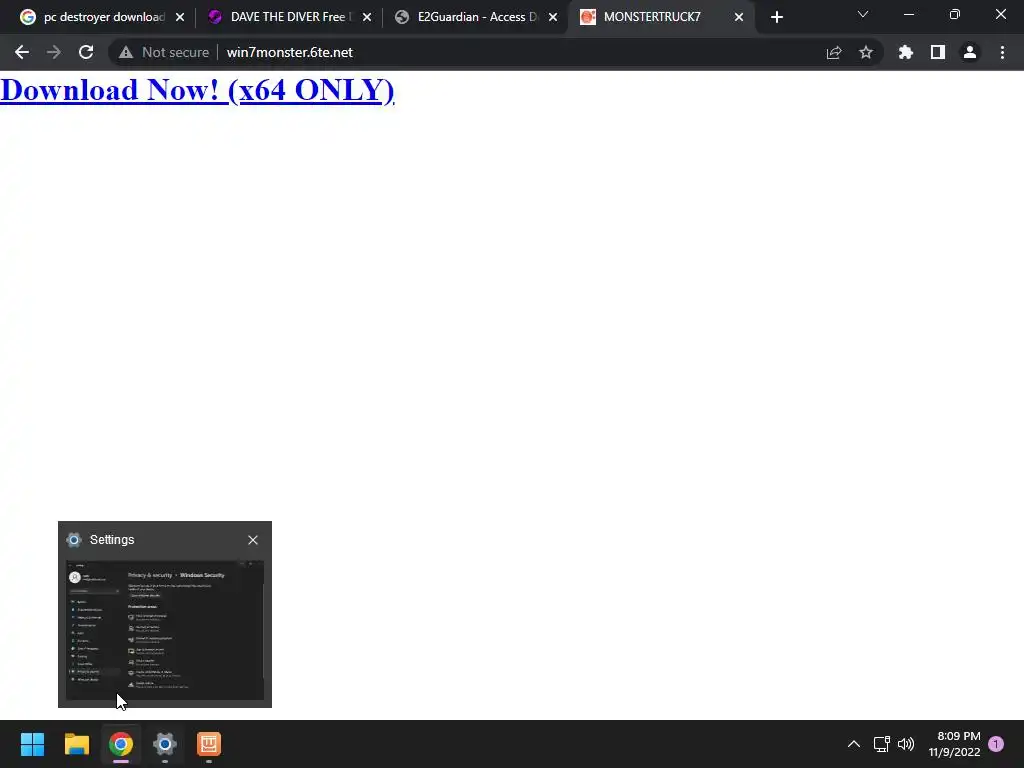Close the pc destroyer download tab
The width and height of the screenshot is (1024, 768).
pos(180,18)
